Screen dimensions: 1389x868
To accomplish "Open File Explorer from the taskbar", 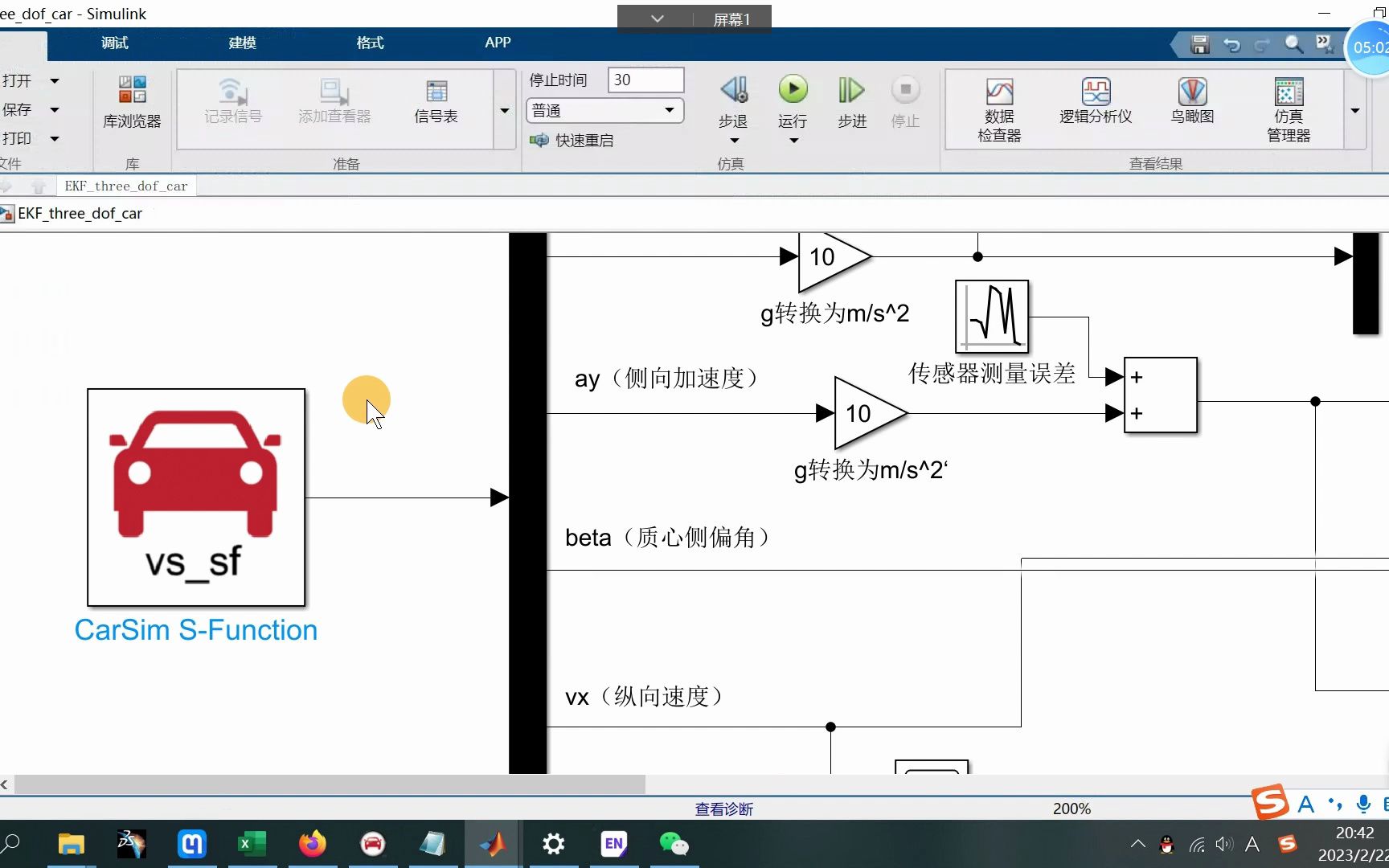I will (x=71, y=844).
